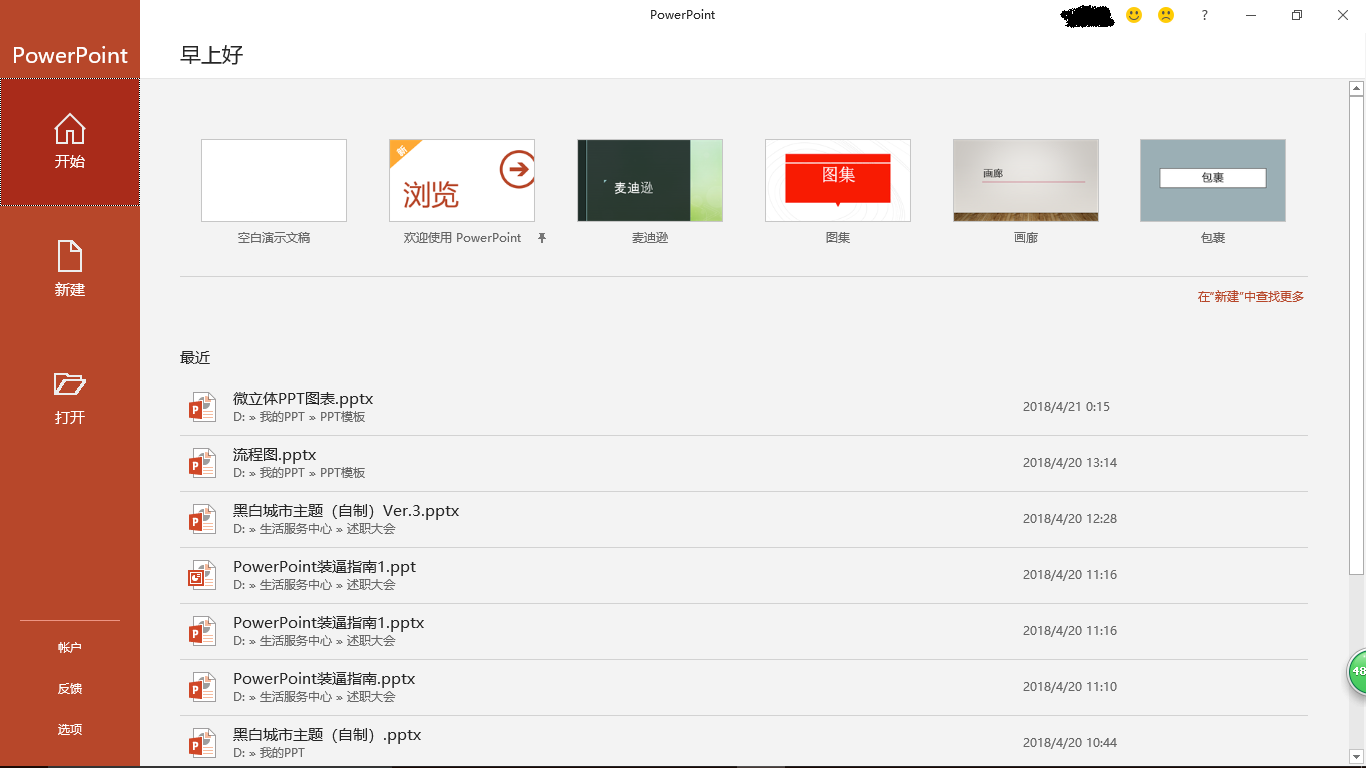Click file icon of 微立体PPT图表.pptx
1366x768 pixels.
click(x=203, y=407)
